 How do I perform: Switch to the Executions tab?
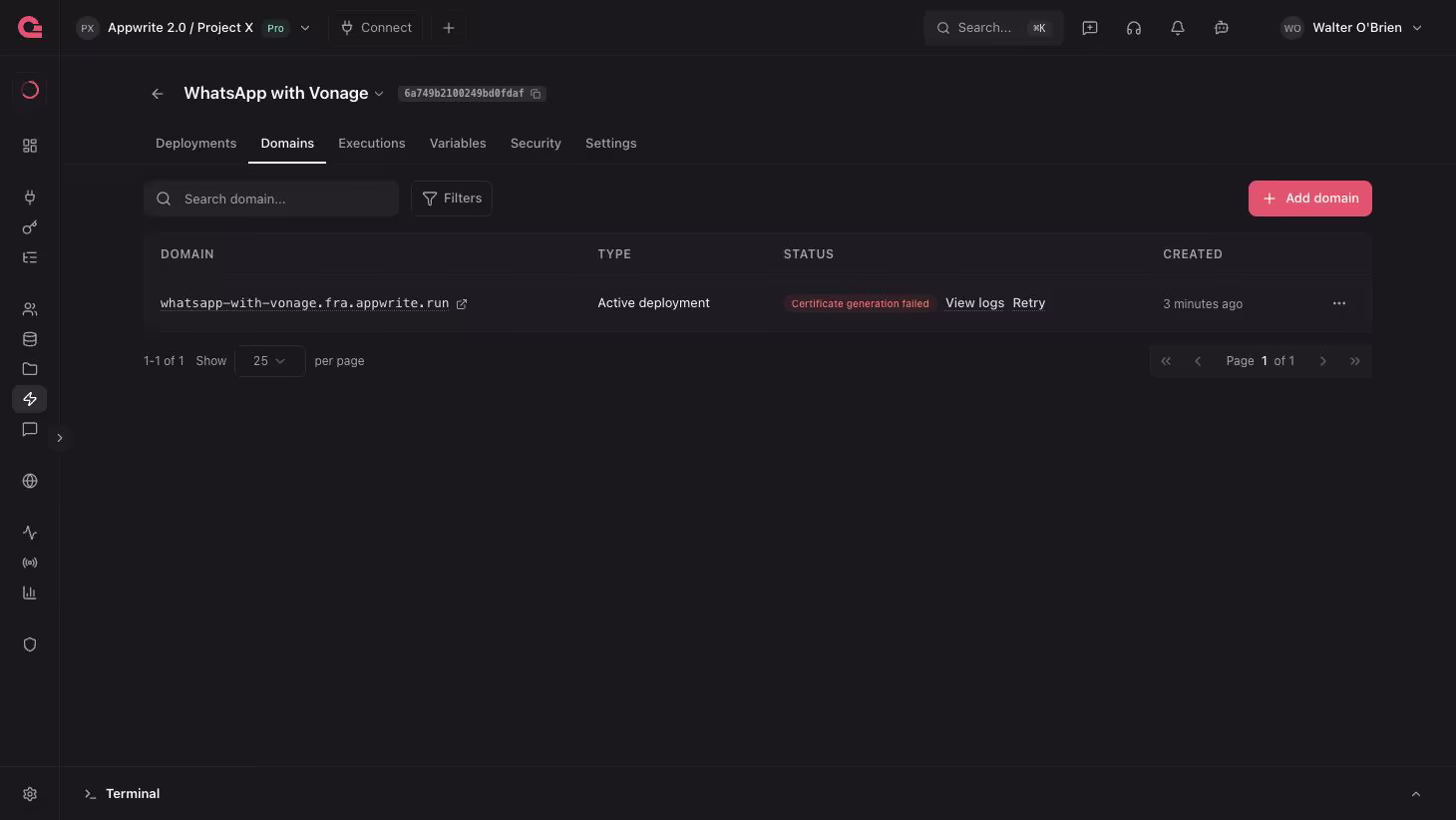coord(372,144)
